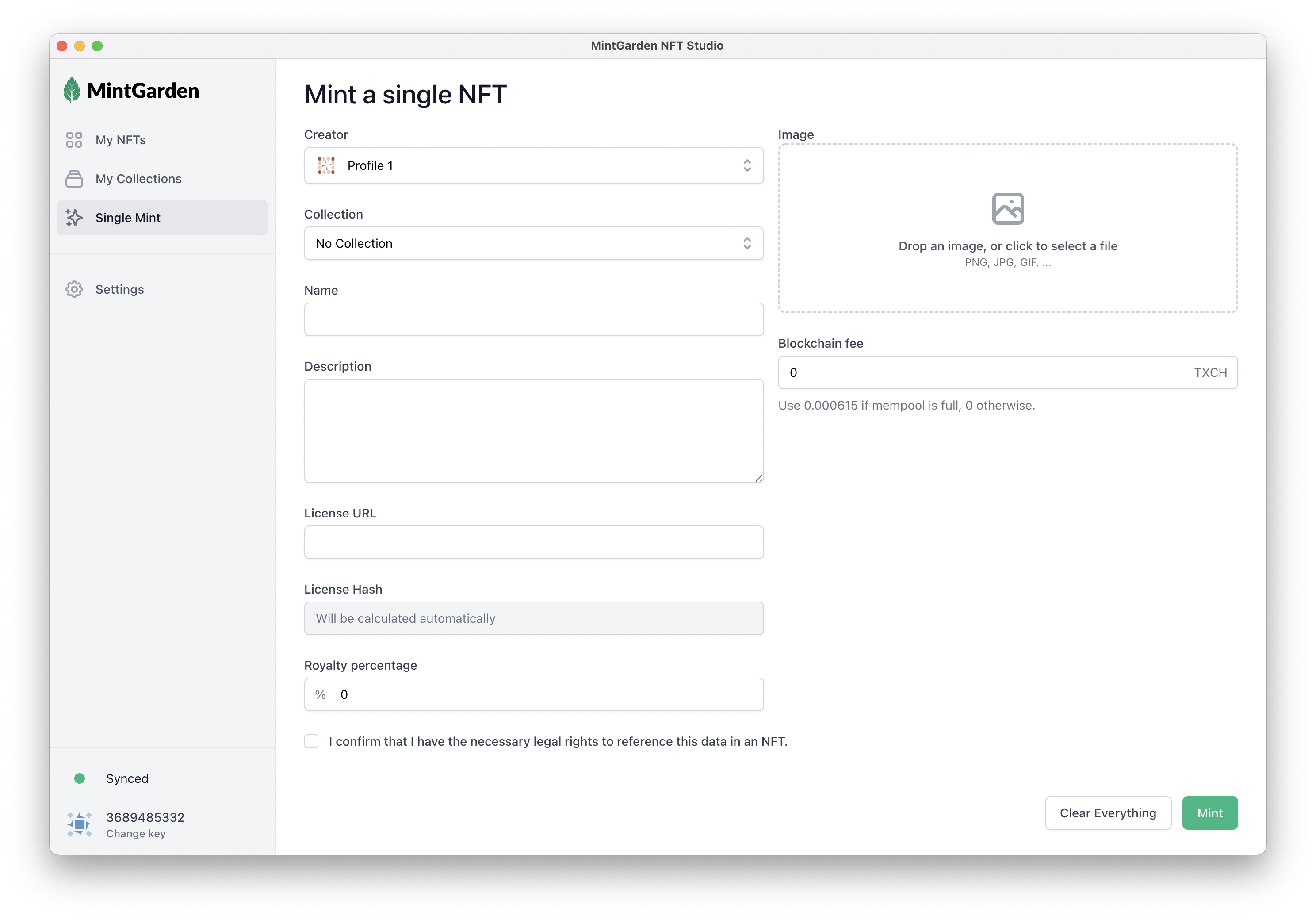Set the Royalty percentage value field
The image size is (1316, 920).
click(x=534, y=694)
